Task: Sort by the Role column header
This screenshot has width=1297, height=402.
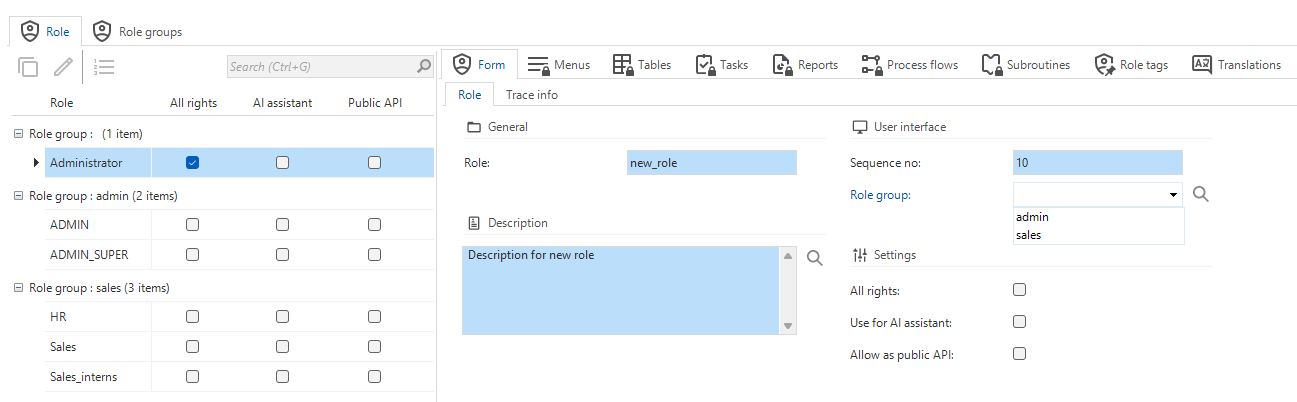Action: tap(62, 103)
